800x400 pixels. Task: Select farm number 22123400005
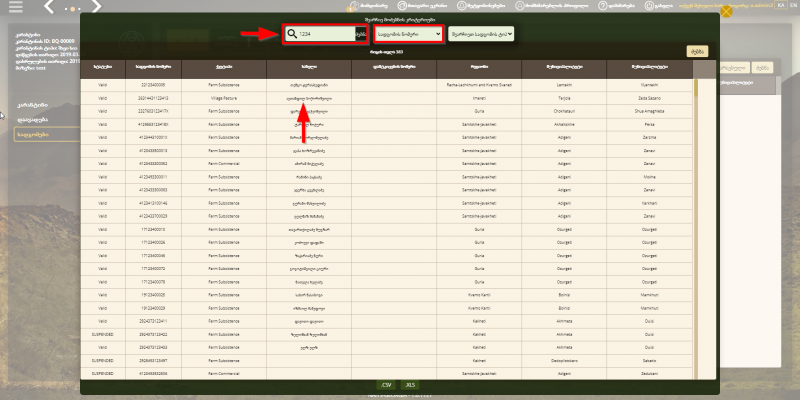click(x=153, y=85)
